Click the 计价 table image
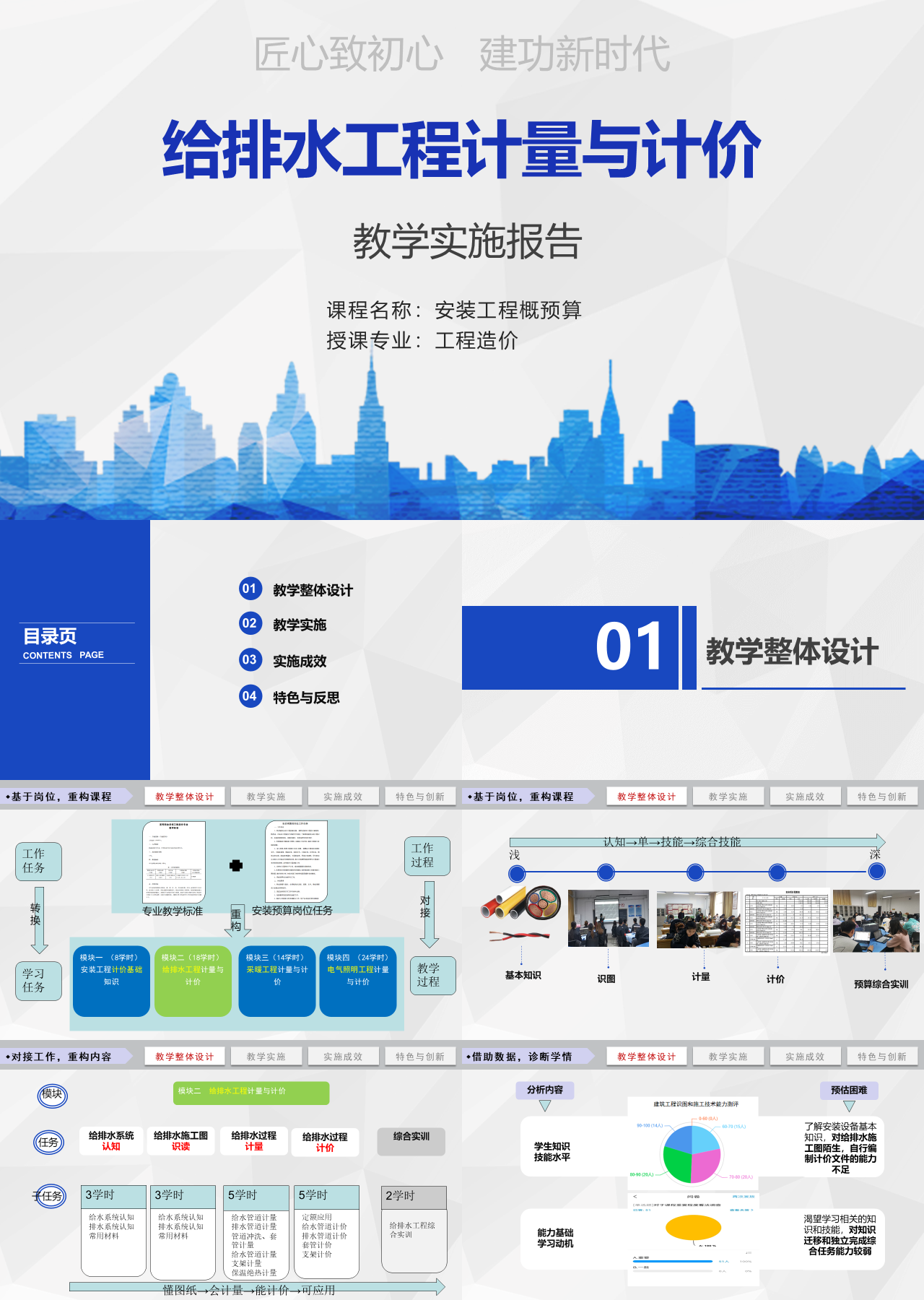This screenshot has height=1300, width=924. (x=787, y=922)
